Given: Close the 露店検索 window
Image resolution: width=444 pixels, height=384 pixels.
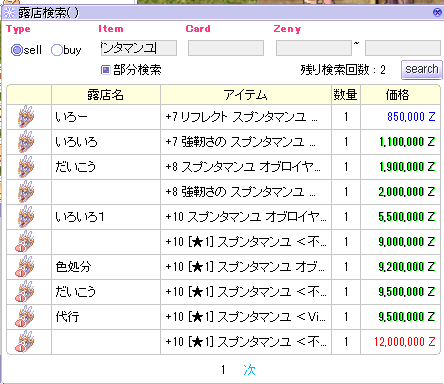Looking at the screenshot, I should pos(437,13).
